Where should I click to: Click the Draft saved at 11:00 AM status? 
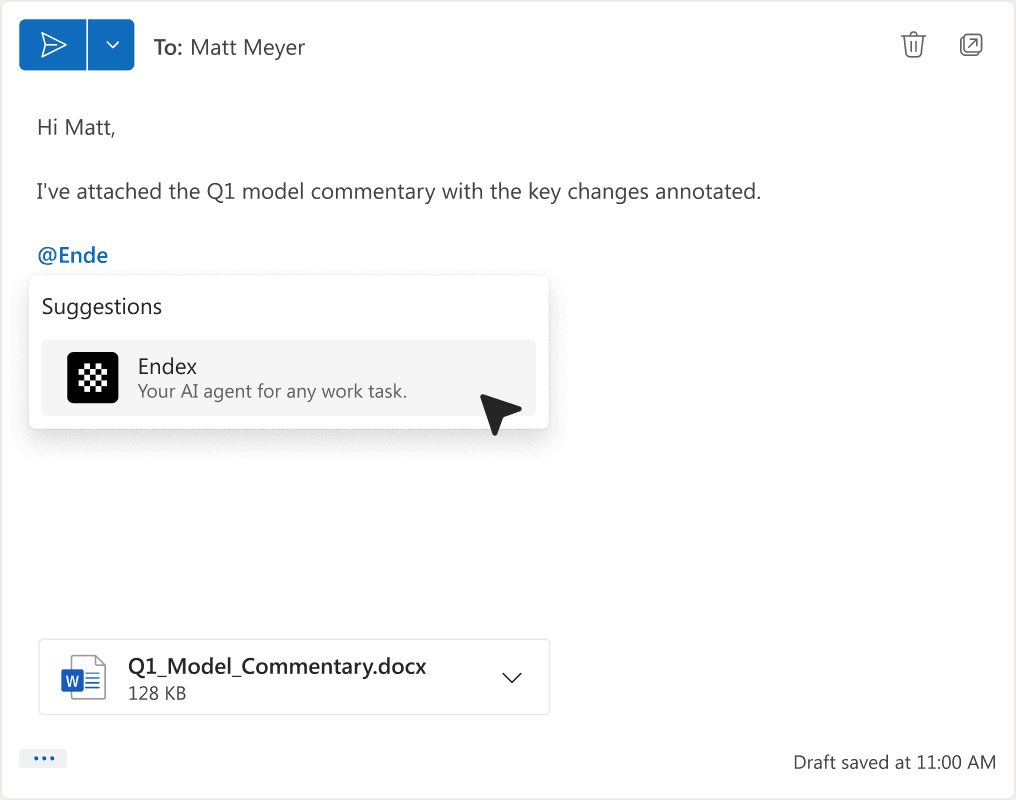click(x=894, y=762)
